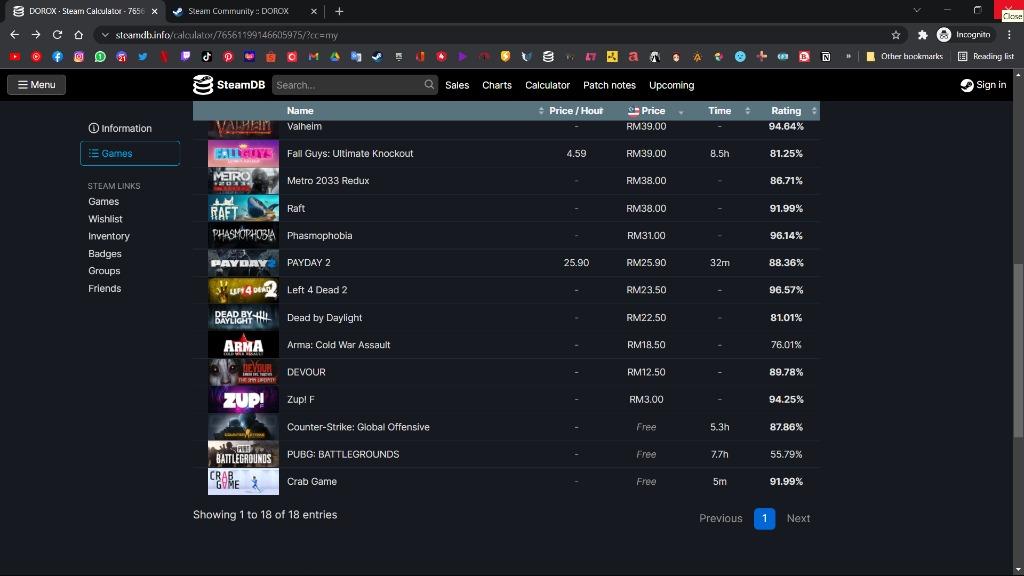Sort table by Name column
The width and height of the screenshot is (1024, 576).
point(413,111)
